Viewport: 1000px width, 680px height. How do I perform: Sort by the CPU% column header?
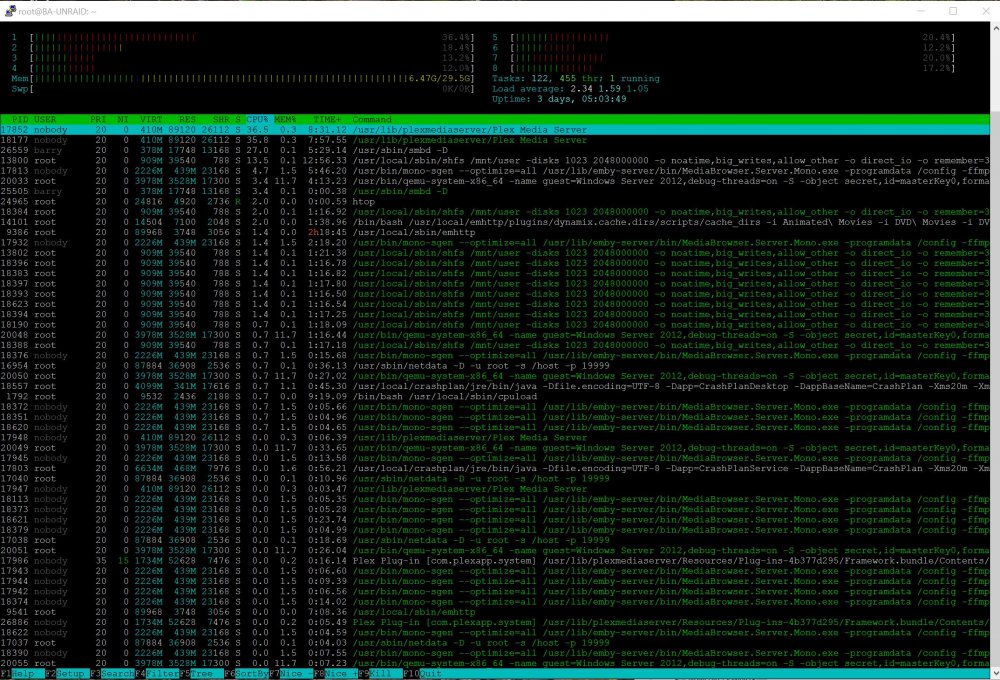click(x=257, y=119)
